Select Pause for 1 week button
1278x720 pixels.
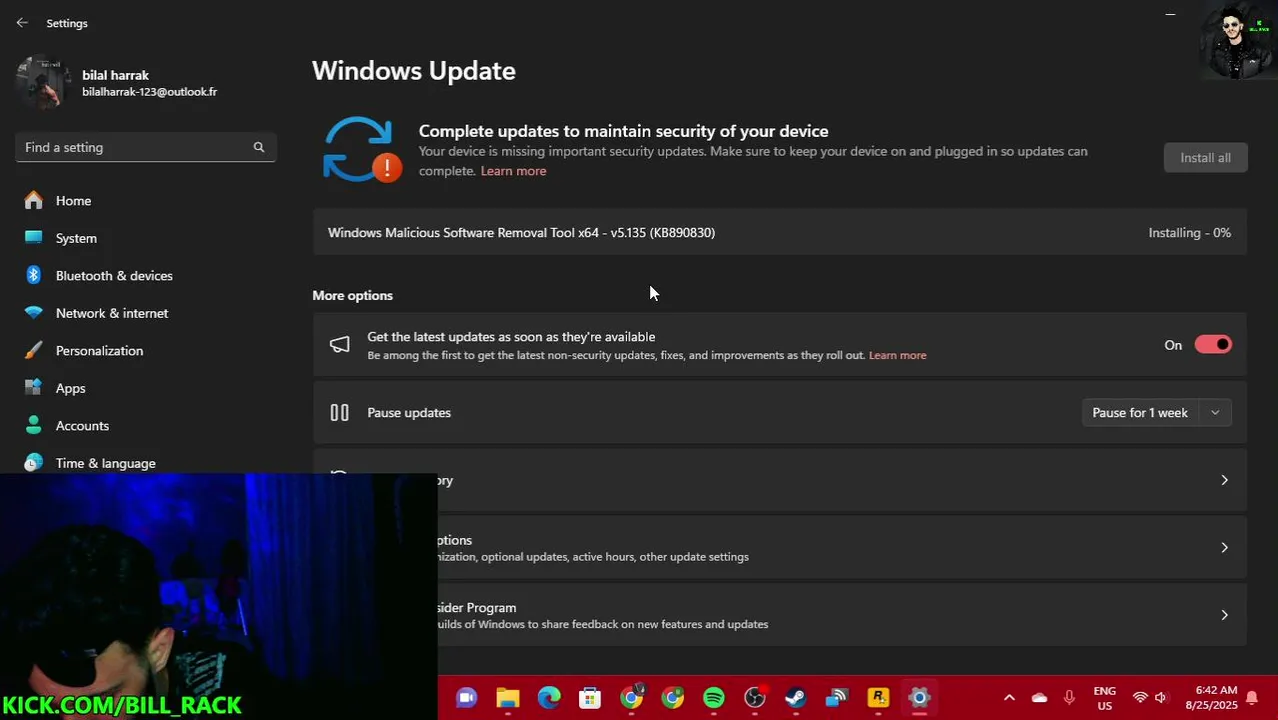coord(1140,413)
